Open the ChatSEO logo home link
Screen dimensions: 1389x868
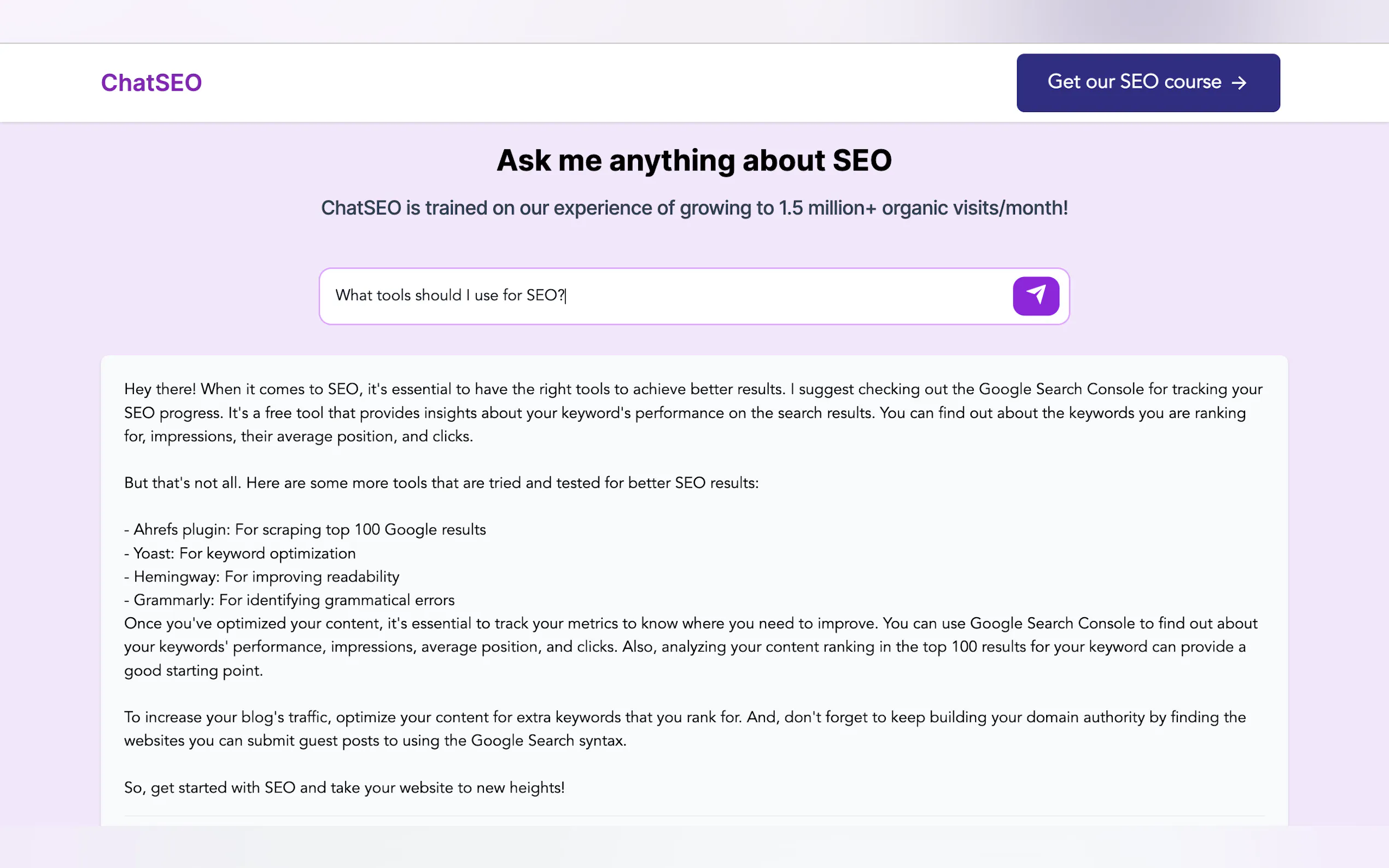(x=151, y=83)
